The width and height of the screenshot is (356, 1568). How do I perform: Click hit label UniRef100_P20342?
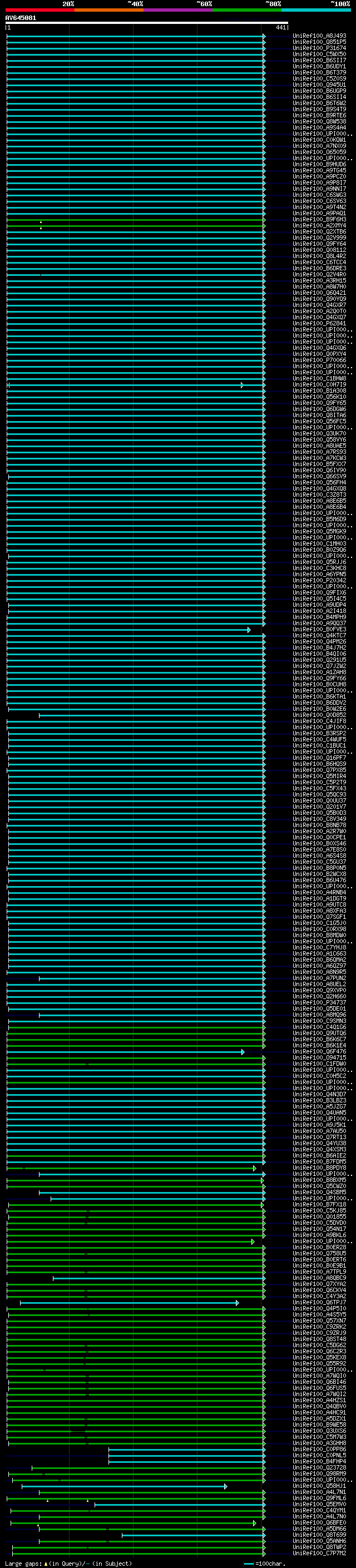click(x=319, y=580)
